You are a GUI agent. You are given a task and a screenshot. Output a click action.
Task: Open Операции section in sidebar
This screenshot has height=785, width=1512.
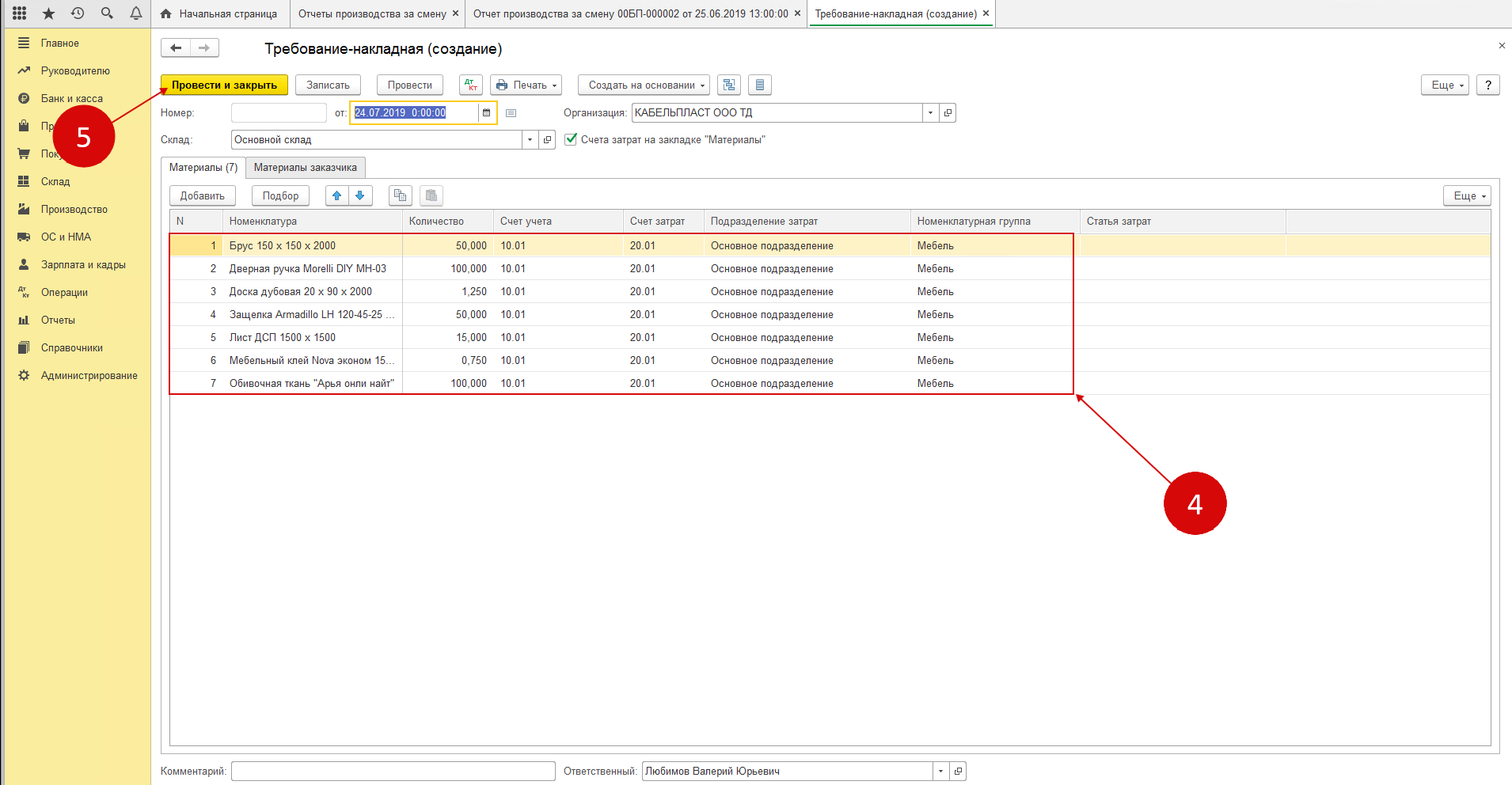[64, 292]
